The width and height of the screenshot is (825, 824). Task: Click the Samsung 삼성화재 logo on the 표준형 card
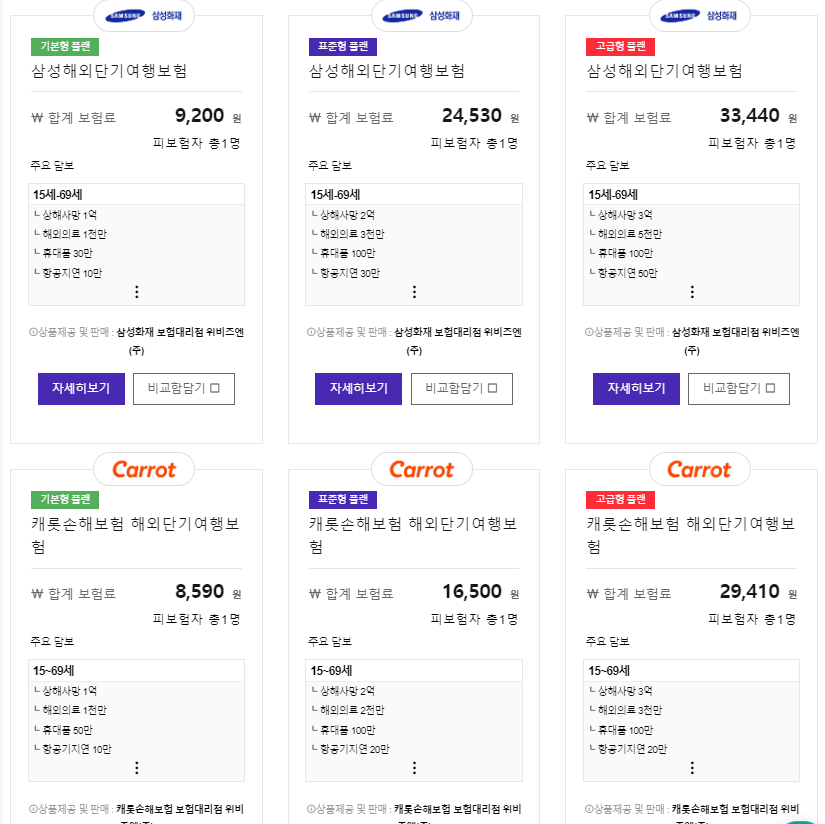point(421,16)
